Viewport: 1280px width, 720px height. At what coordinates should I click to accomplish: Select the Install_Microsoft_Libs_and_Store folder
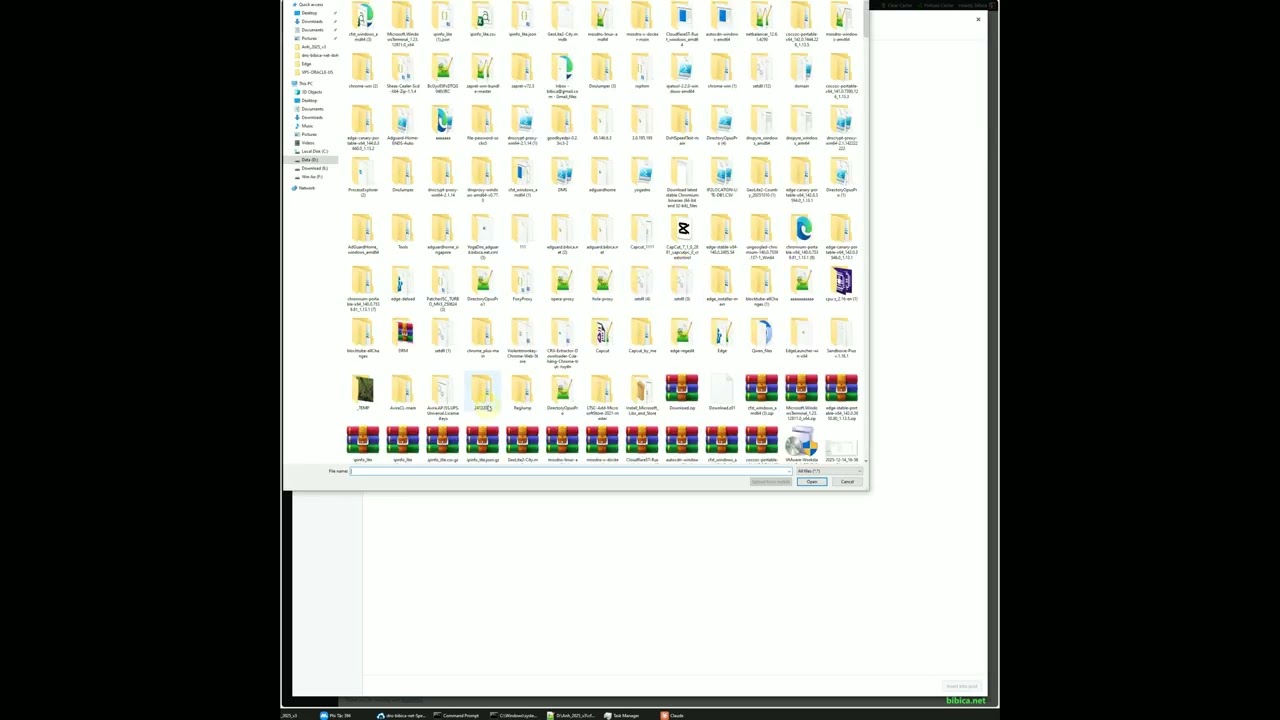tap(642, 394)
